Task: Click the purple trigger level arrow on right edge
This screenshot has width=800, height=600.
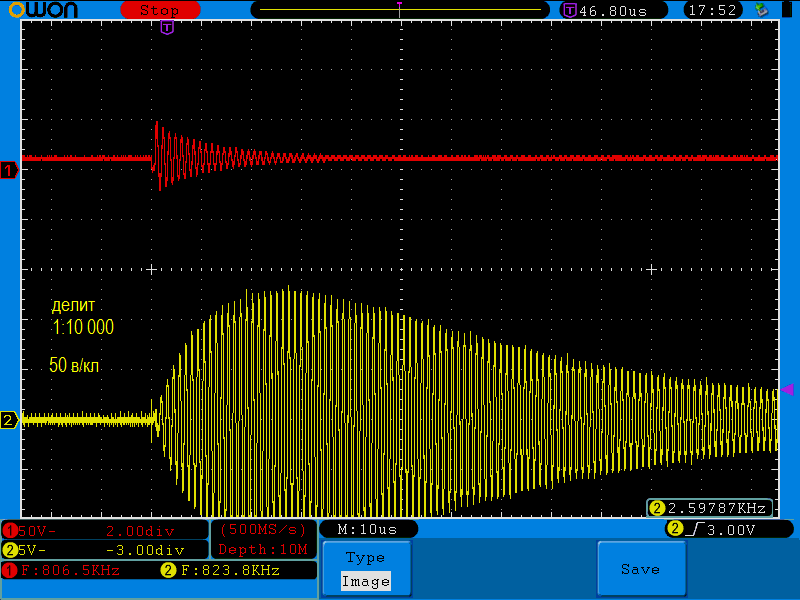Action: coord(787,389)
